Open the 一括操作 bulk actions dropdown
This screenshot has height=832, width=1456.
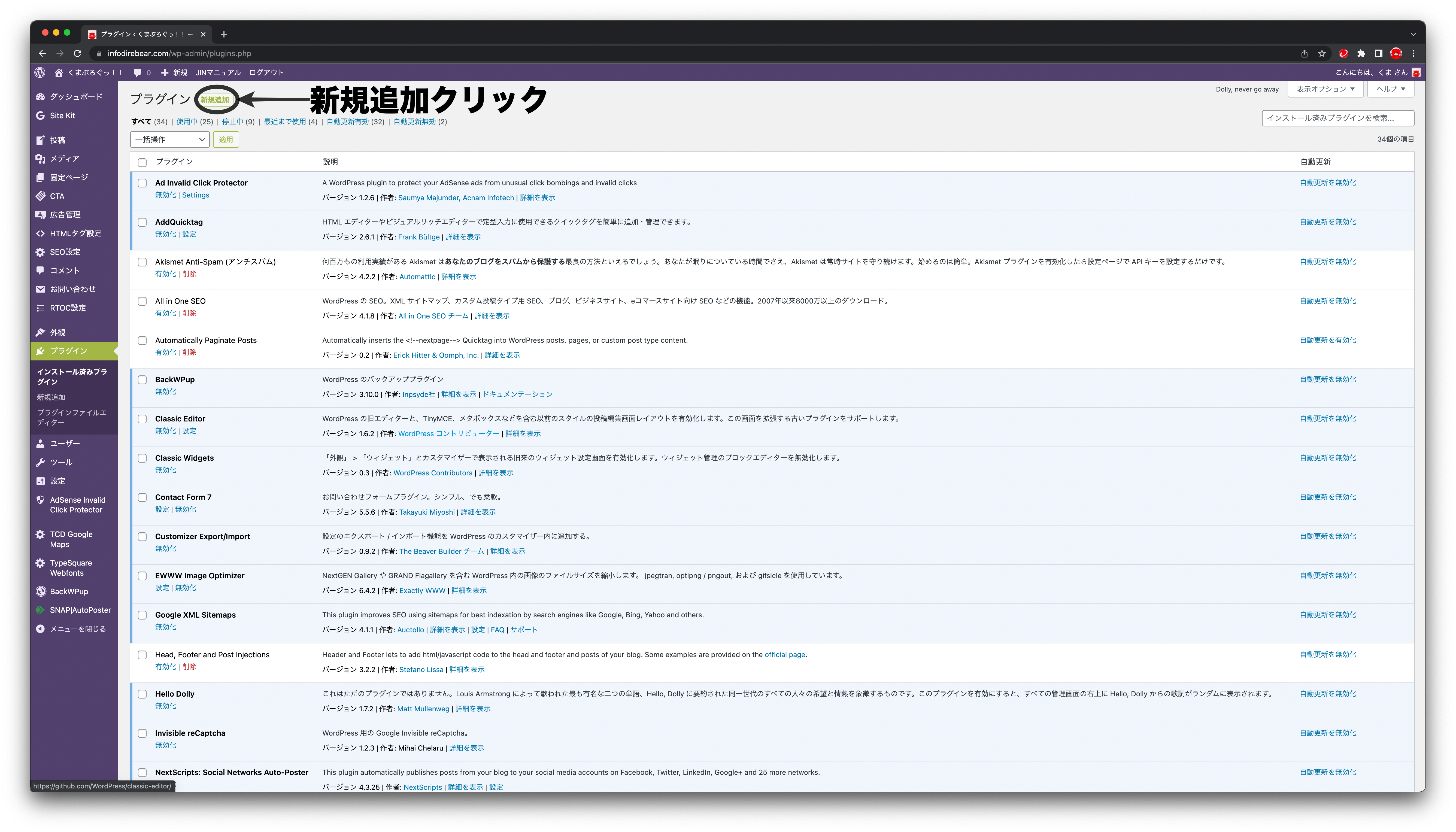[170, 139]
